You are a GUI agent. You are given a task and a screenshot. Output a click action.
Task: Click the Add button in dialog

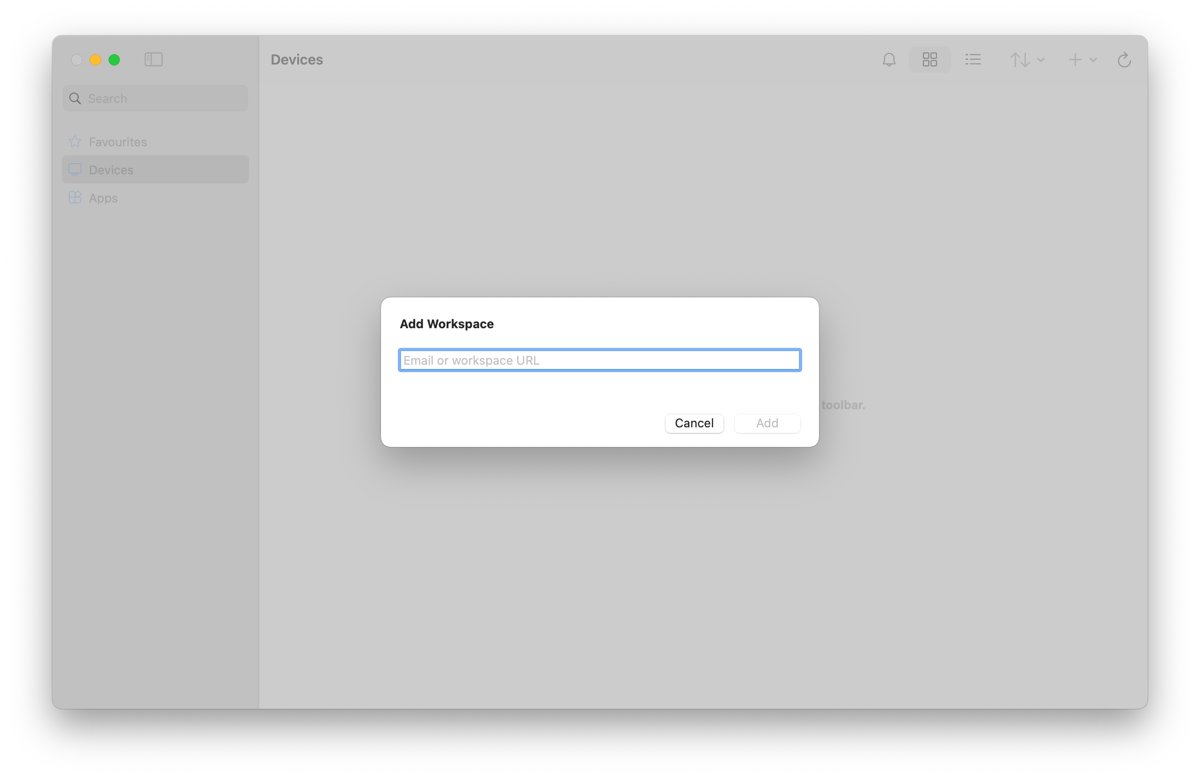coord(767,423)
